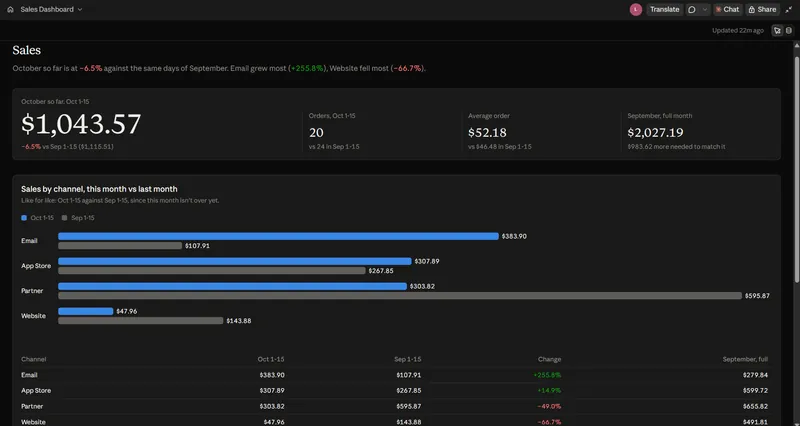
Task: Click the gray App Store bar
Action: [x=212, y=270]
